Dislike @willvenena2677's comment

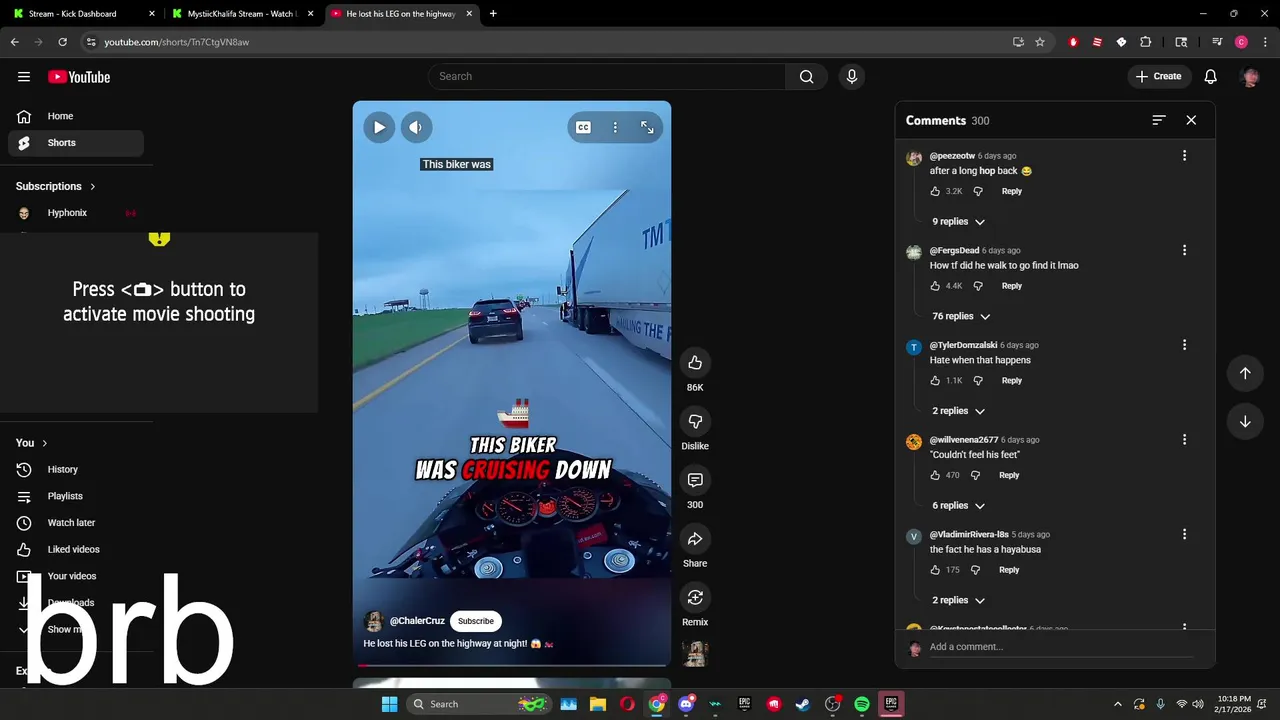pos(975,475)
